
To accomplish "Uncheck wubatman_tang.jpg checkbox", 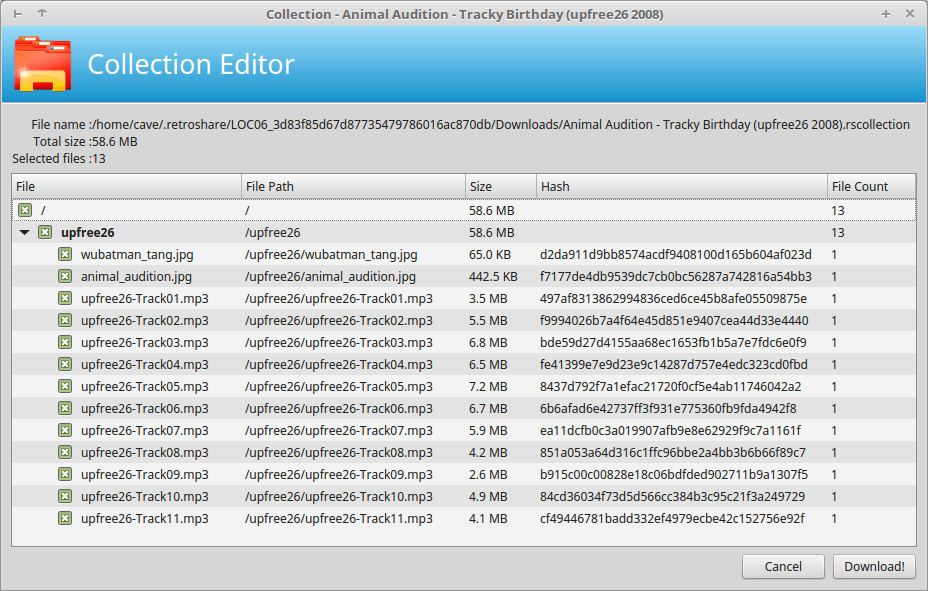I will coord(65,254).
